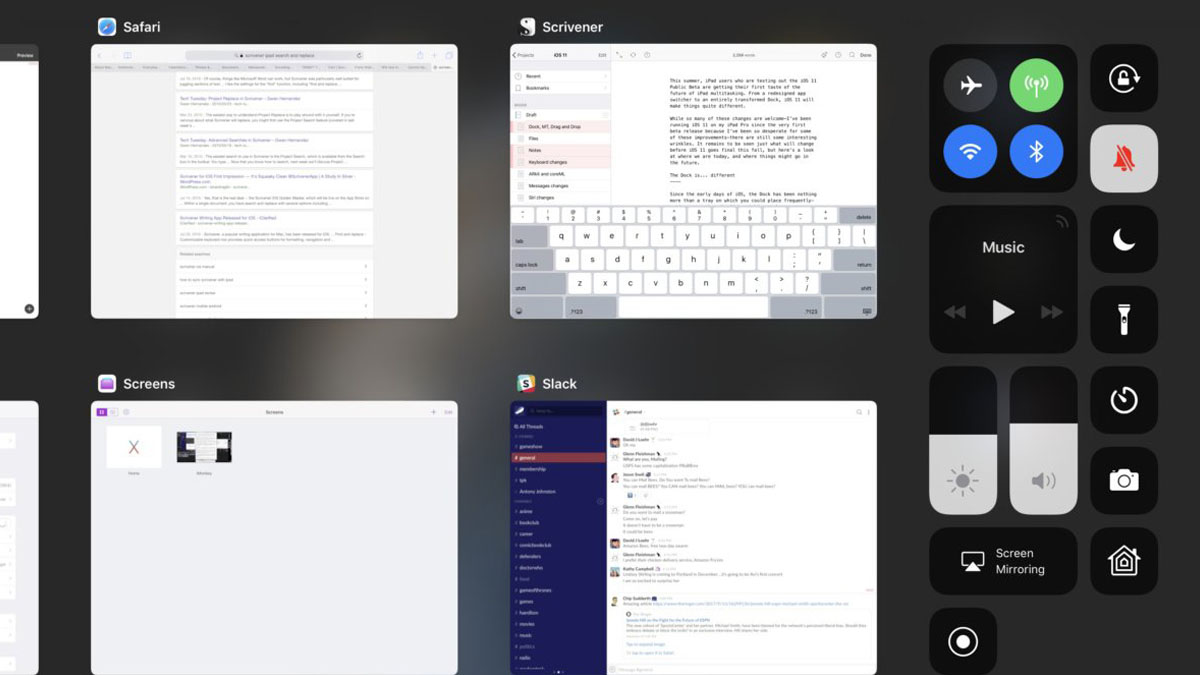Disable the Bluetooth toggle
Screen dimensions: 1200x675
(1036, 152)
